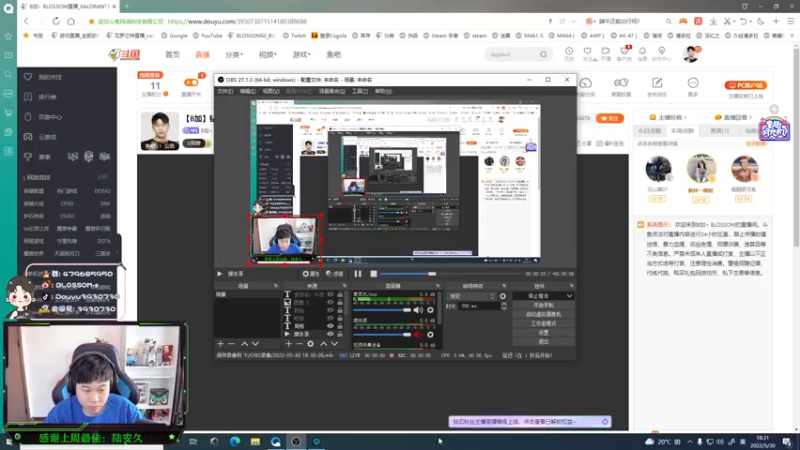The image size is (800, 450).
Task: Expand Douyu 游戏 navigation dropdown
Action: pos(301,55)
